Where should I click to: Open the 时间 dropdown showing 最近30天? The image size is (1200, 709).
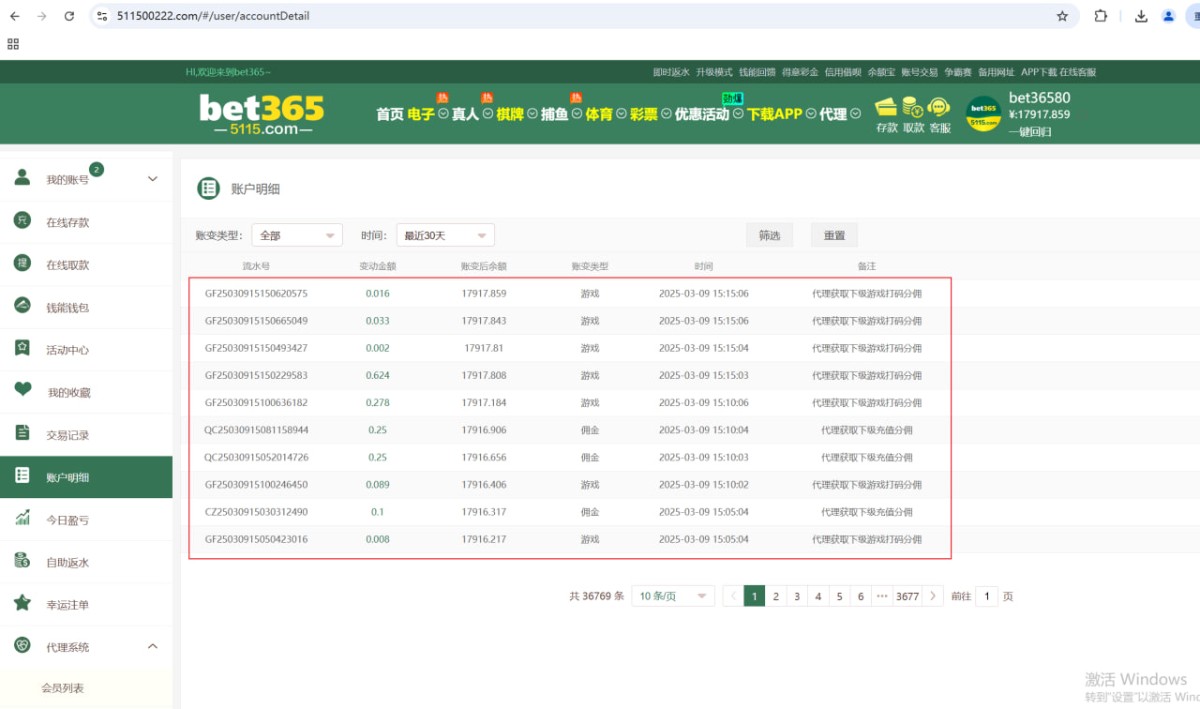click(x=445, y=235)
